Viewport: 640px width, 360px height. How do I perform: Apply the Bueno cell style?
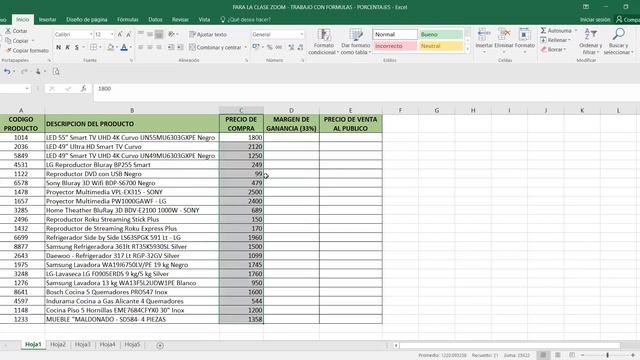click(441, 35)
